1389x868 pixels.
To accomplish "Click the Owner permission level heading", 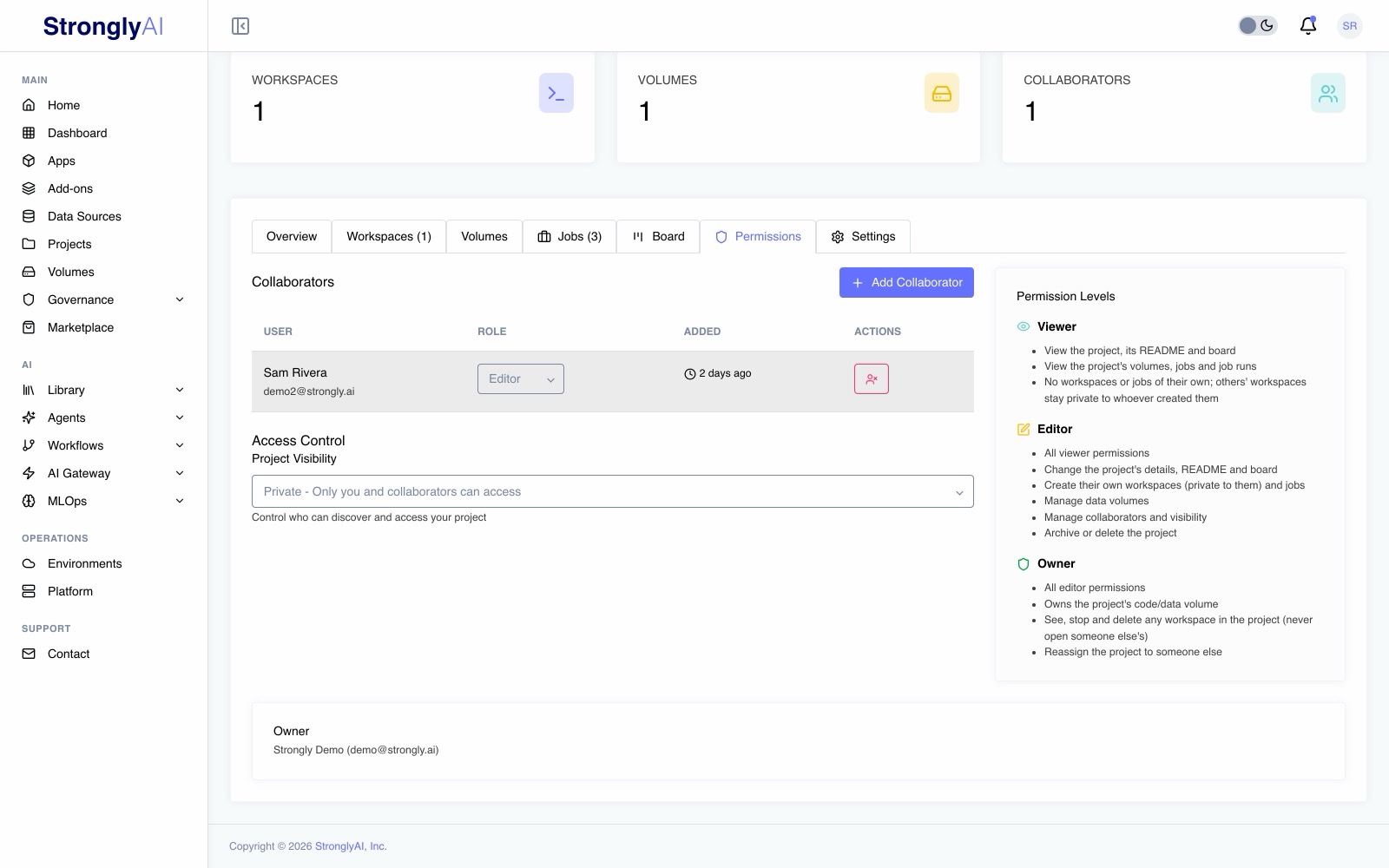I will (x=1057, y=563).
